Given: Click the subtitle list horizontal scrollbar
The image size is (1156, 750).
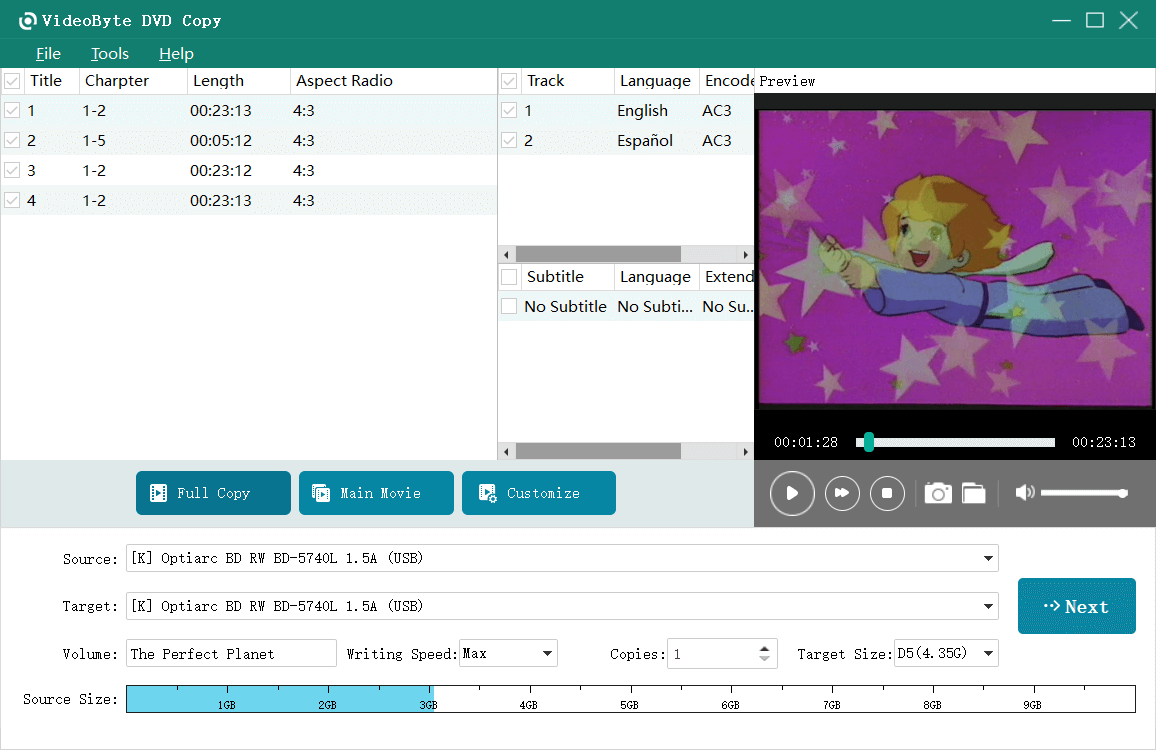Looking at the screenshot, I should pyautogui.click(x=598, y=451).
